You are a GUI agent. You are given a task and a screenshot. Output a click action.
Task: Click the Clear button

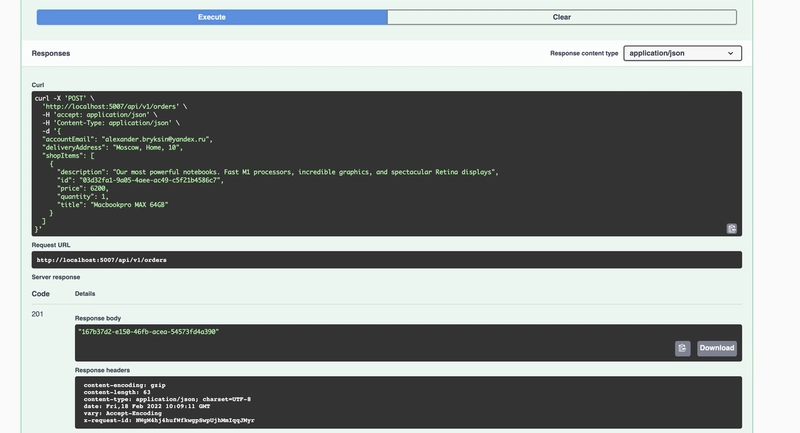562,17
